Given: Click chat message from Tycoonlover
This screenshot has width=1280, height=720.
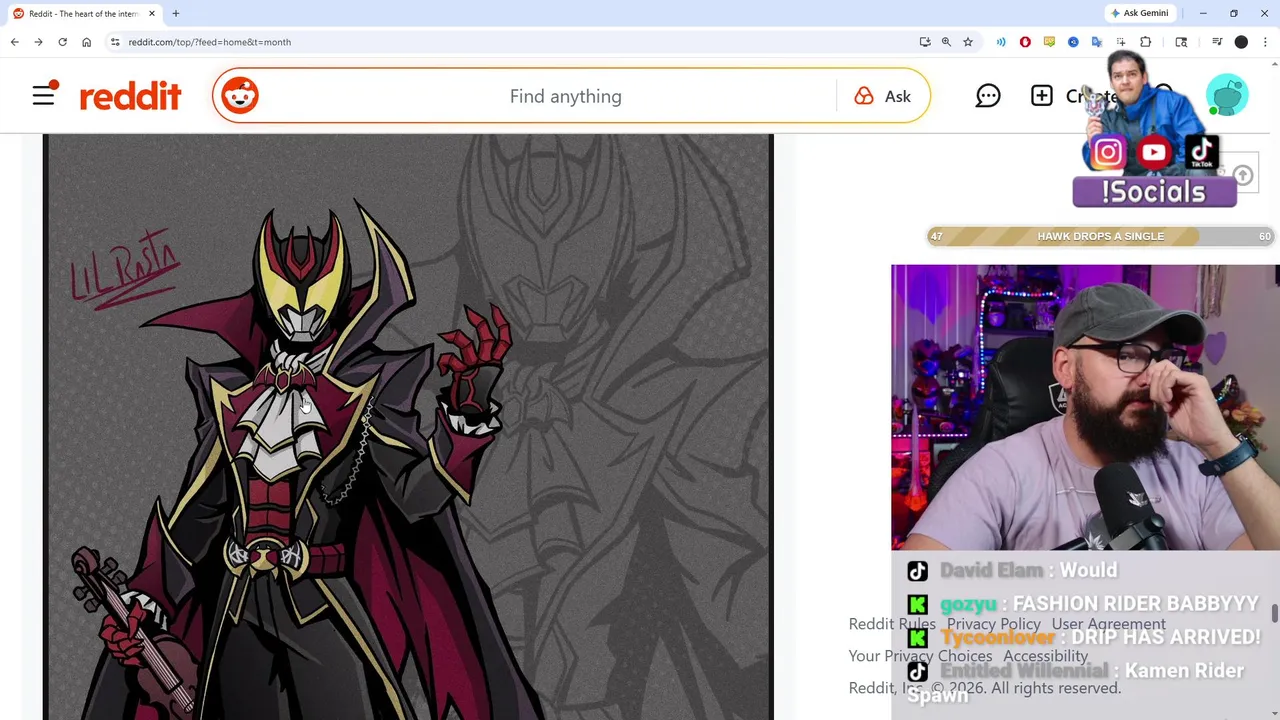Looking at the screenshot, I should (1083, 637).
